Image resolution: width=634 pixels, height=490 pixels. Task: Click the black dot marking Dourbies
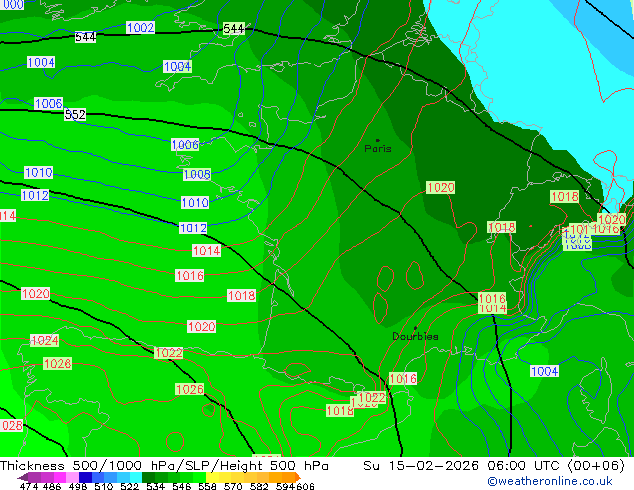[x=415, y=328]
